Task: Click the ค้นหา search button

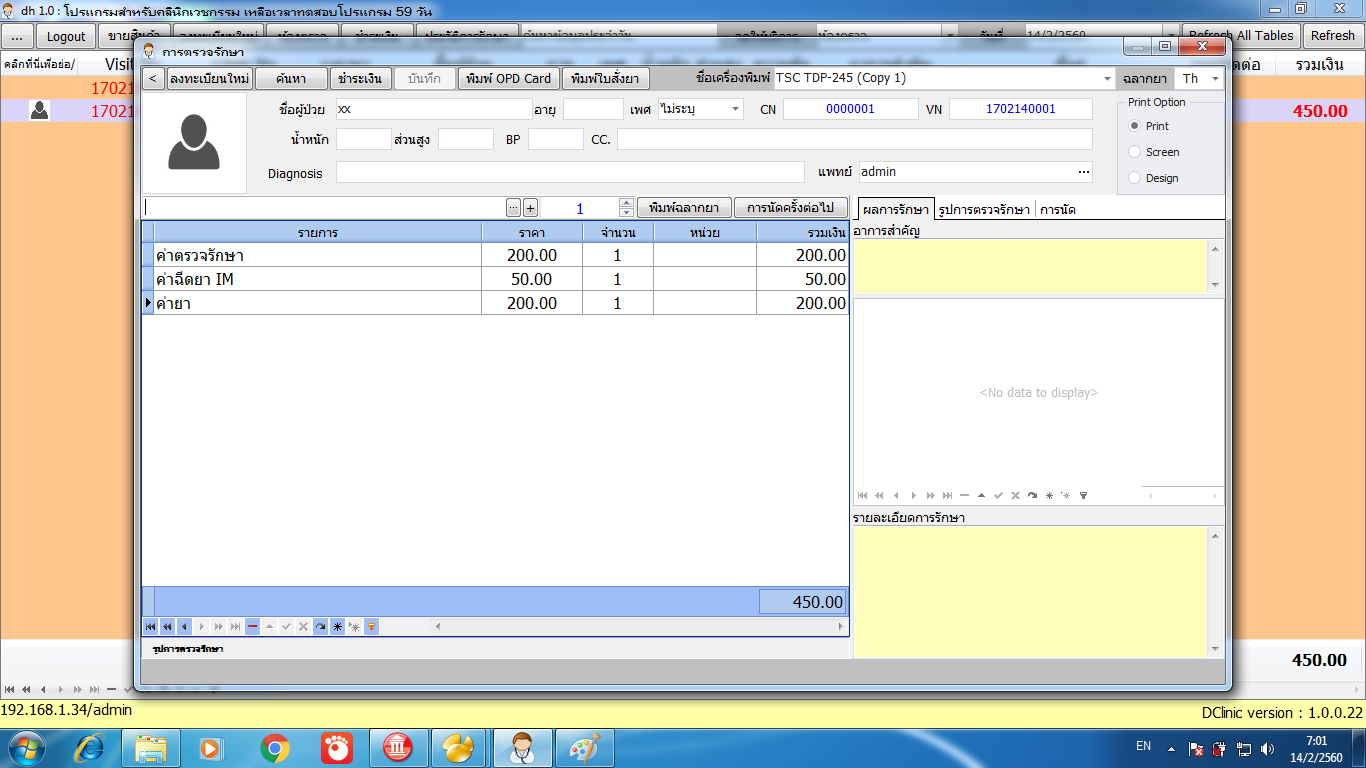Action: coord(291,78)
